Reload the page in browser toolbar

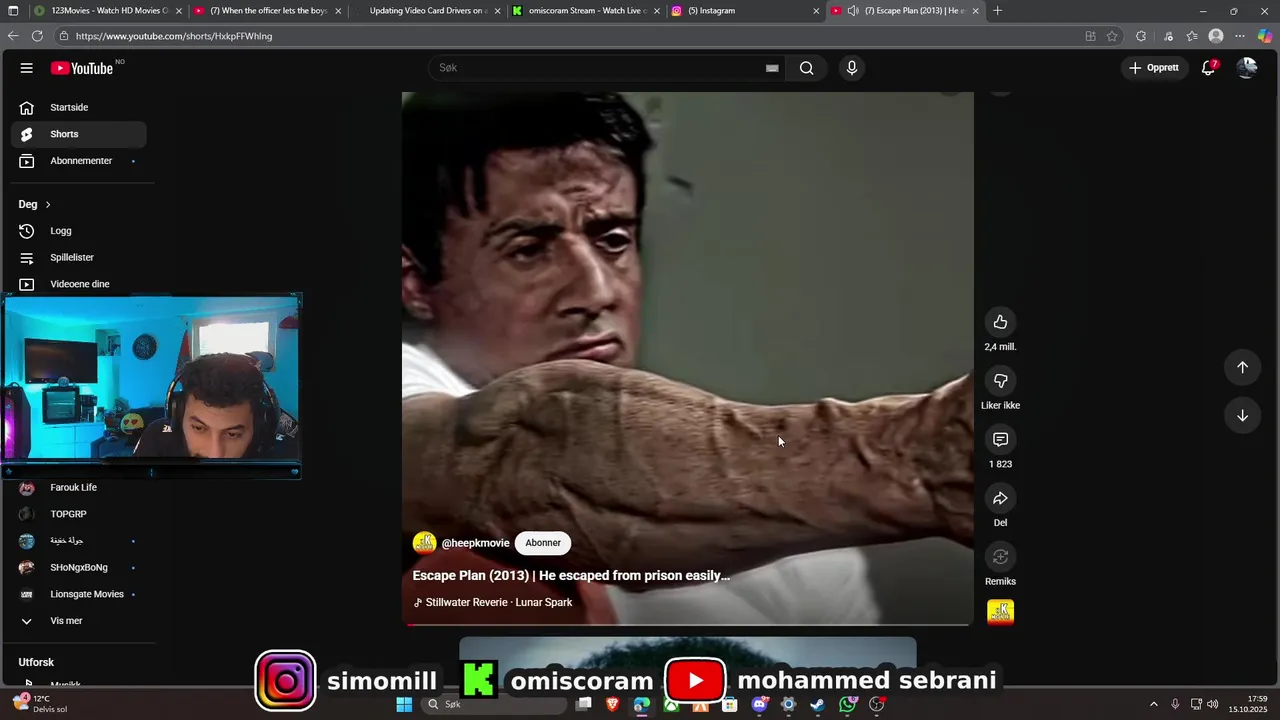coord(37,36)
